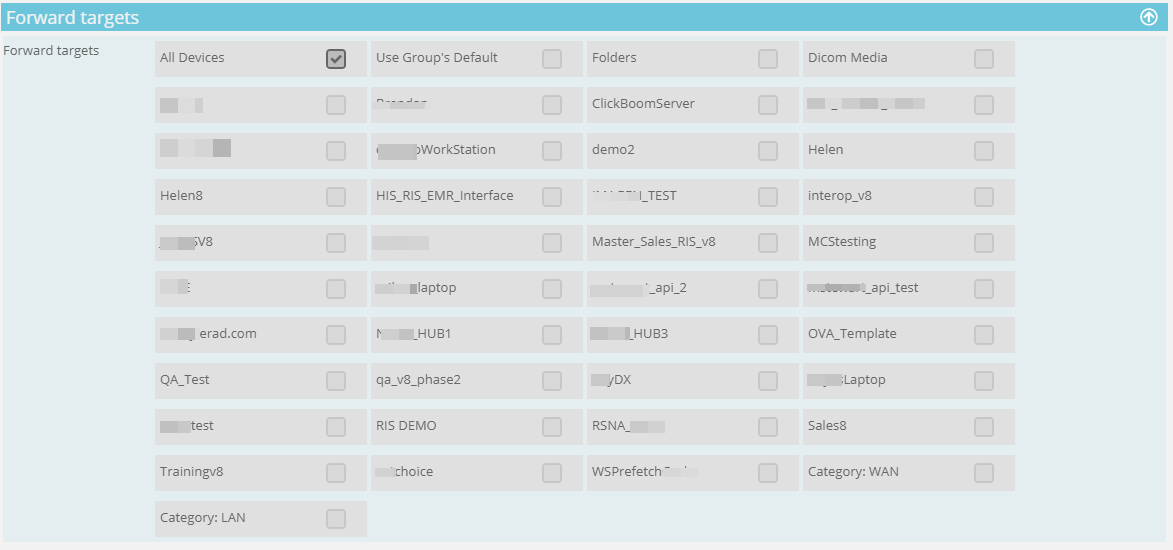Enable the demo2 checkbox

coord(768,151)
